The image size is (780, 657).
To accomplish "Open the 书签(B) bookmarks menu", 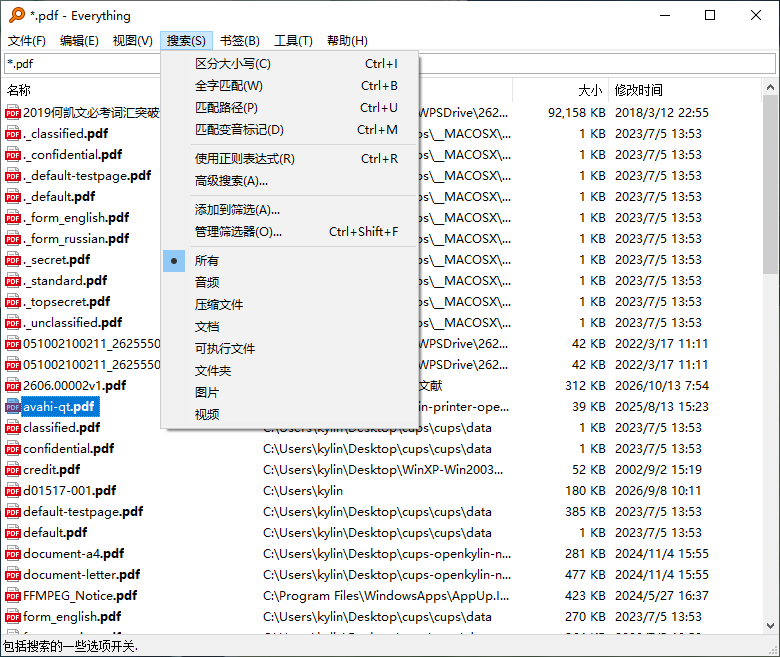I will pos(240,41).
